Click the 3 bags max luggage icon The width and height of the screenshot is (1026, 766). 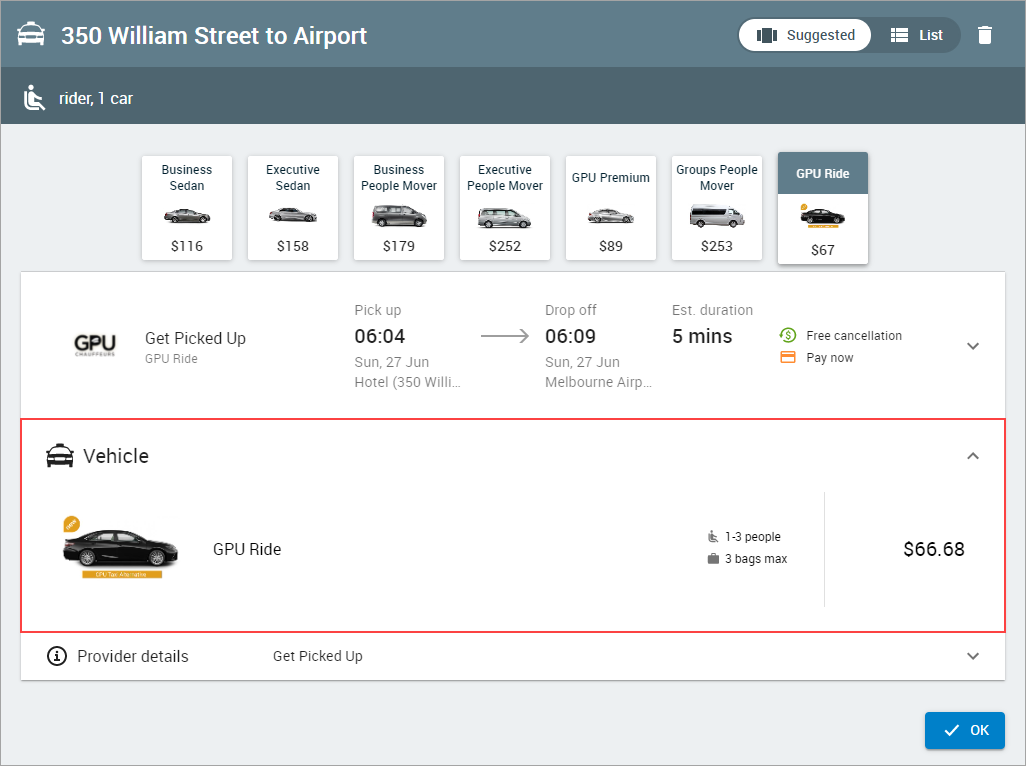tap(713, 559)
